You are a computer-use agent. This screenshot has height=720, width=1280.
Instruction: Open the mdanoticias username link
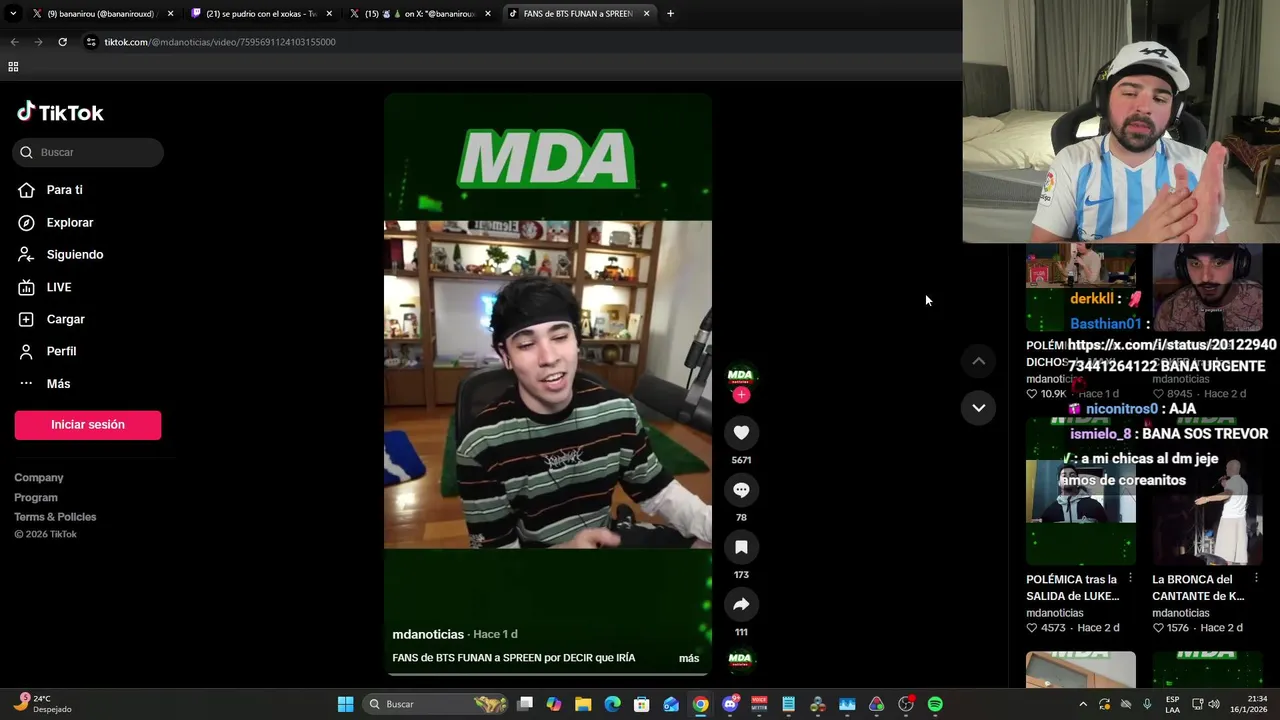428,634
